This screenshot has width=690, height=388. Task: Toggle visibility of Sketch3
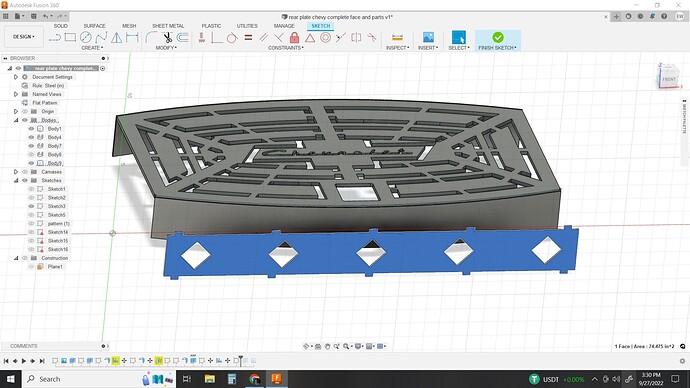point(31,206)
